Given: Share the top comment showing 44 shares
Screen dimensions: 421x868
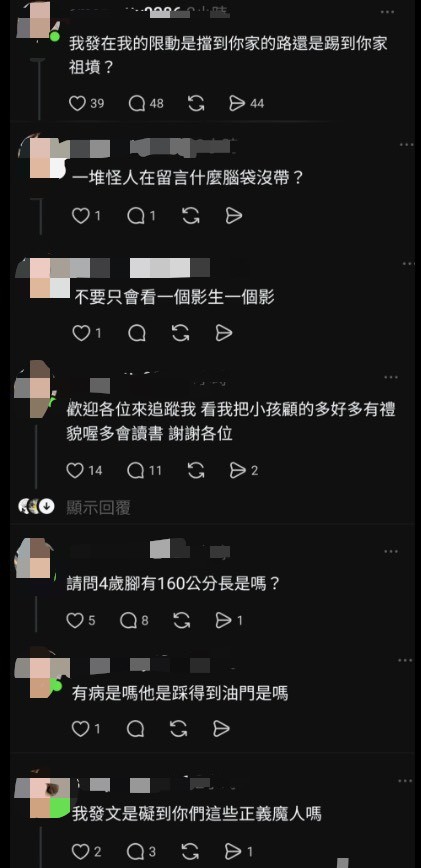Looking at the screenshot, I should [x=237, y=104].
